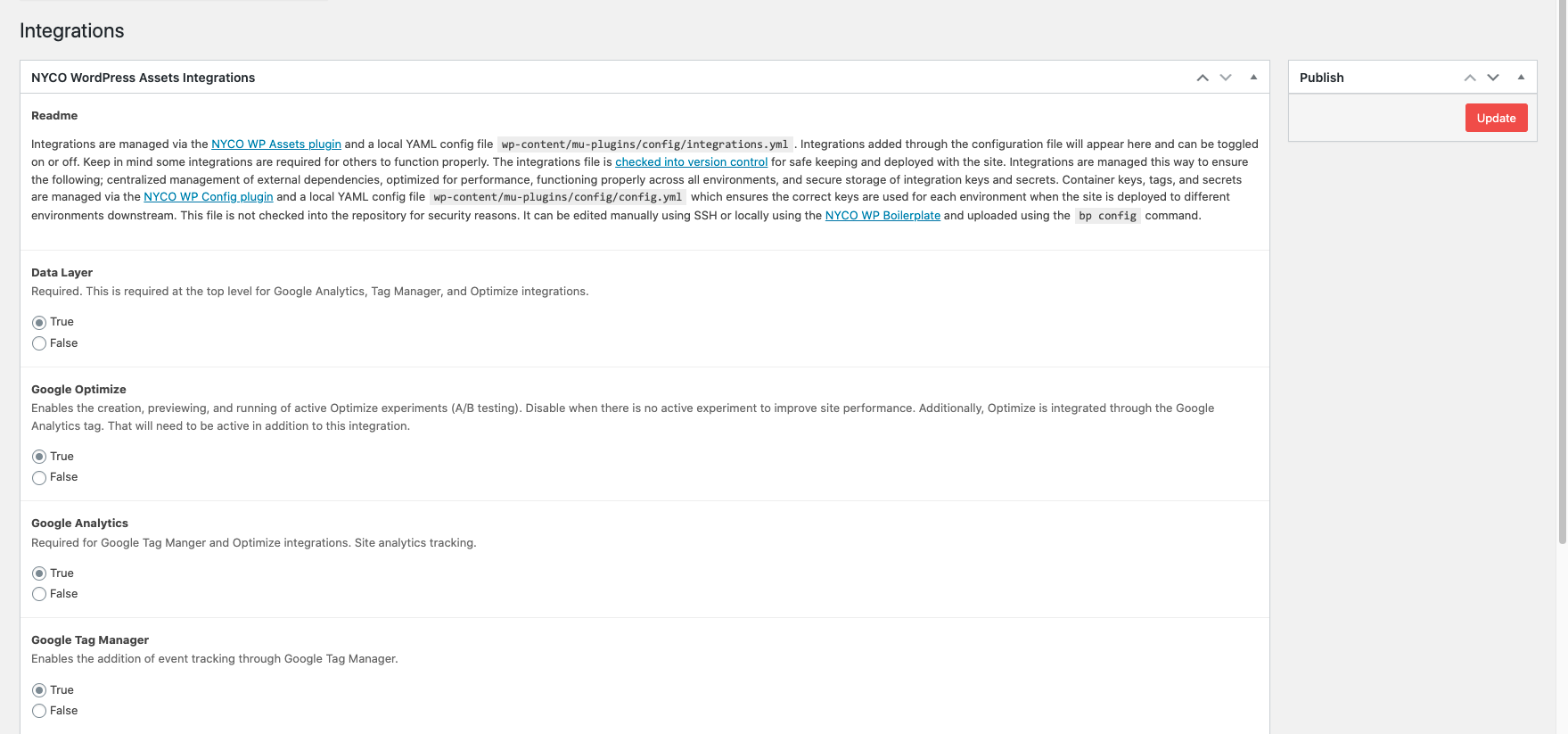Set Google Analytics to False
The height and width of the screenshot is (734, 1568).
click(39, 594)
